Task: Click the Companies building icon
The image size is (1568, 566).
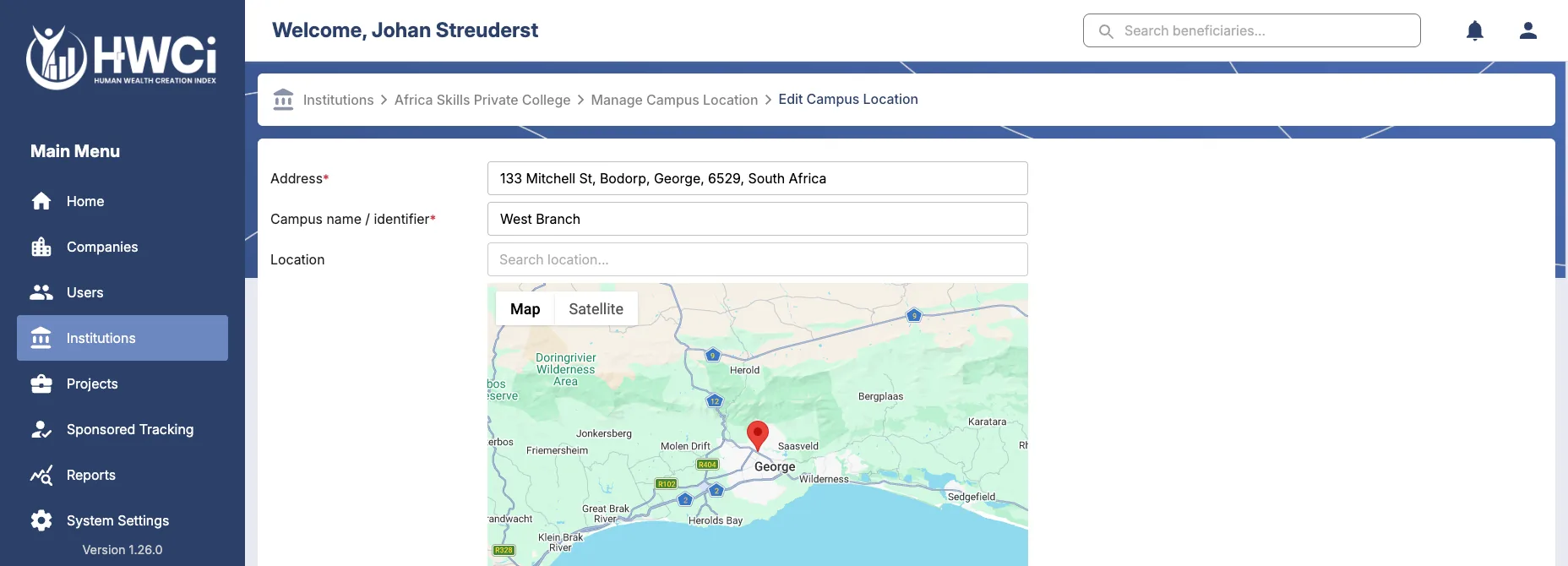Action: coord(41,247)
